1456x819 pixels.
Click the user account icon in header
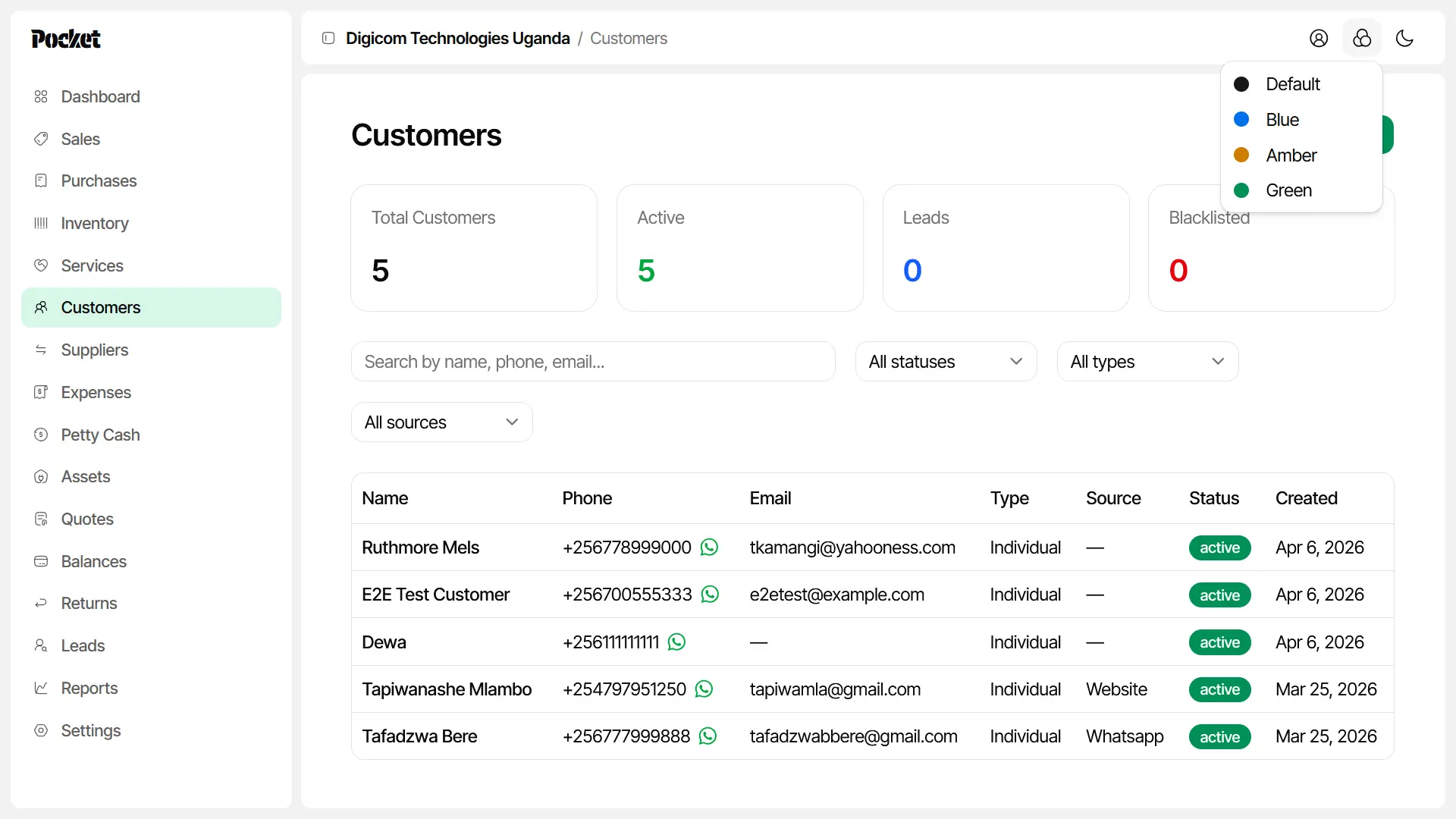(x=1319, y=39)
